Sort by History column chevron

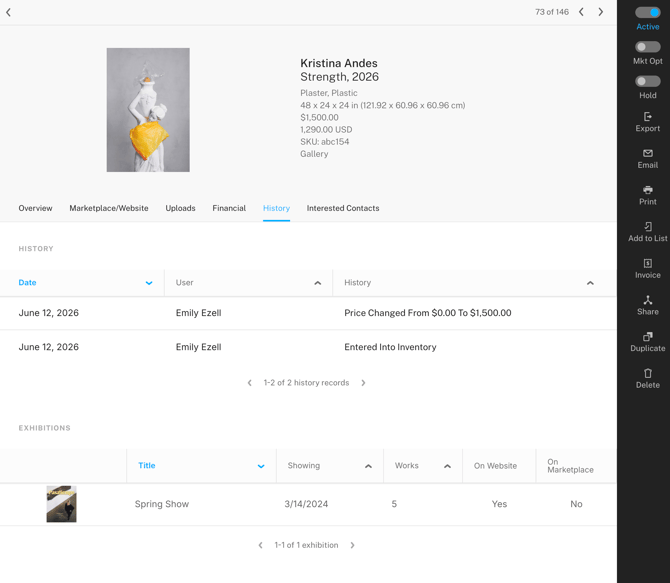click(x=590, y=283)
